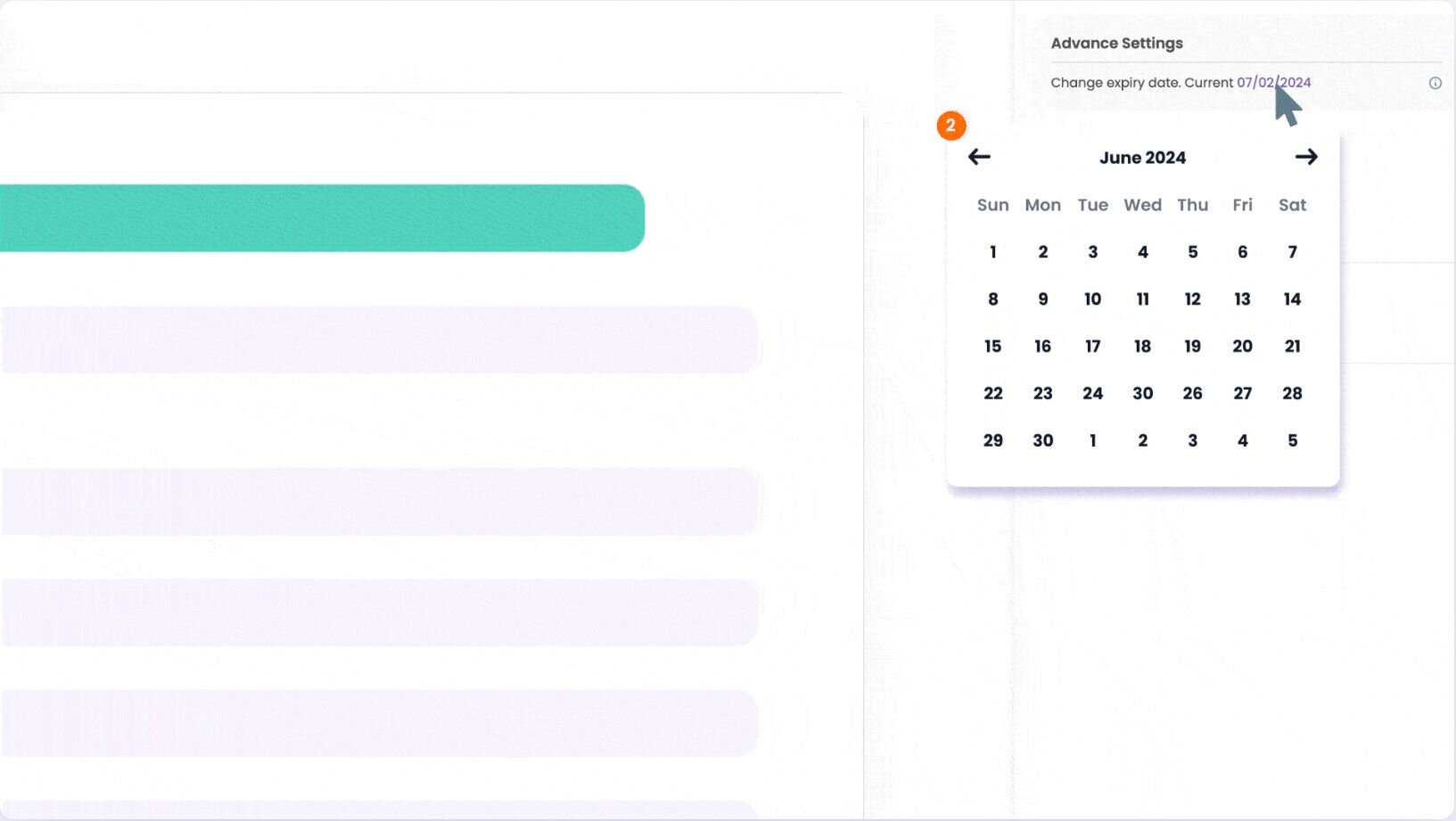Screen dimensions: 1456x821
Task: Select June 1 in the date picker
Action: coord(992,252)
